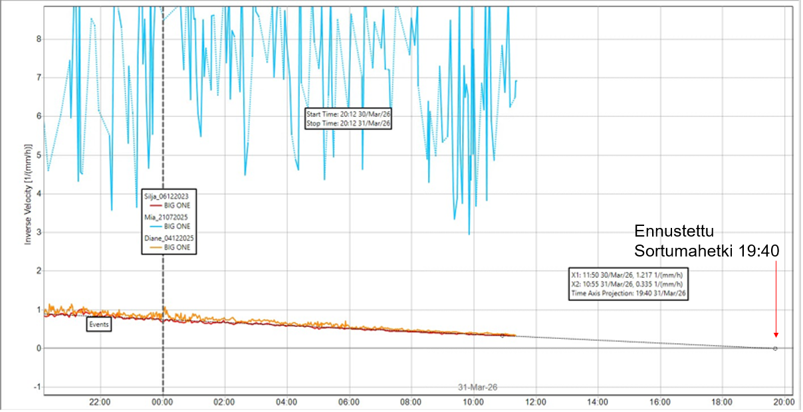This screenshot has height=412, width=803.
Task: Click the 12:00 time axis label
Action: 536,401
